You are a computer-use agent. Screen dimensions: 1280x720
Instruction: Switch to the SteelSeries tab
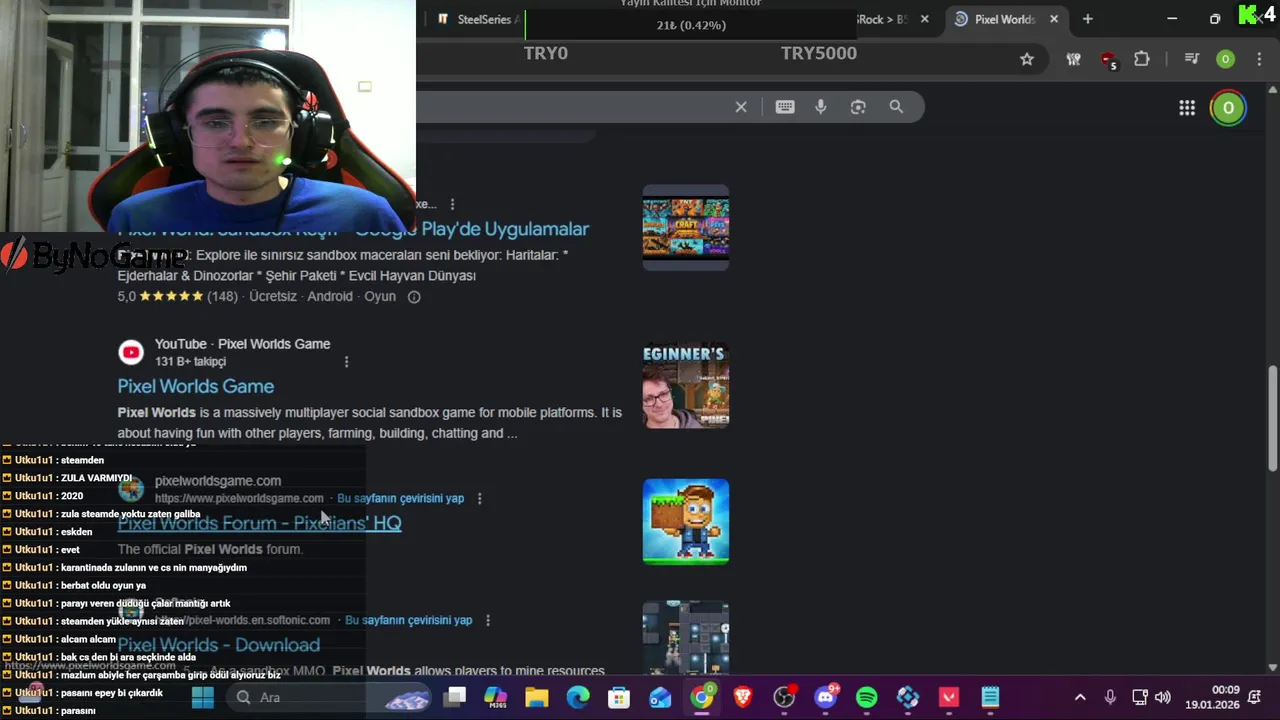pos(477,19)
